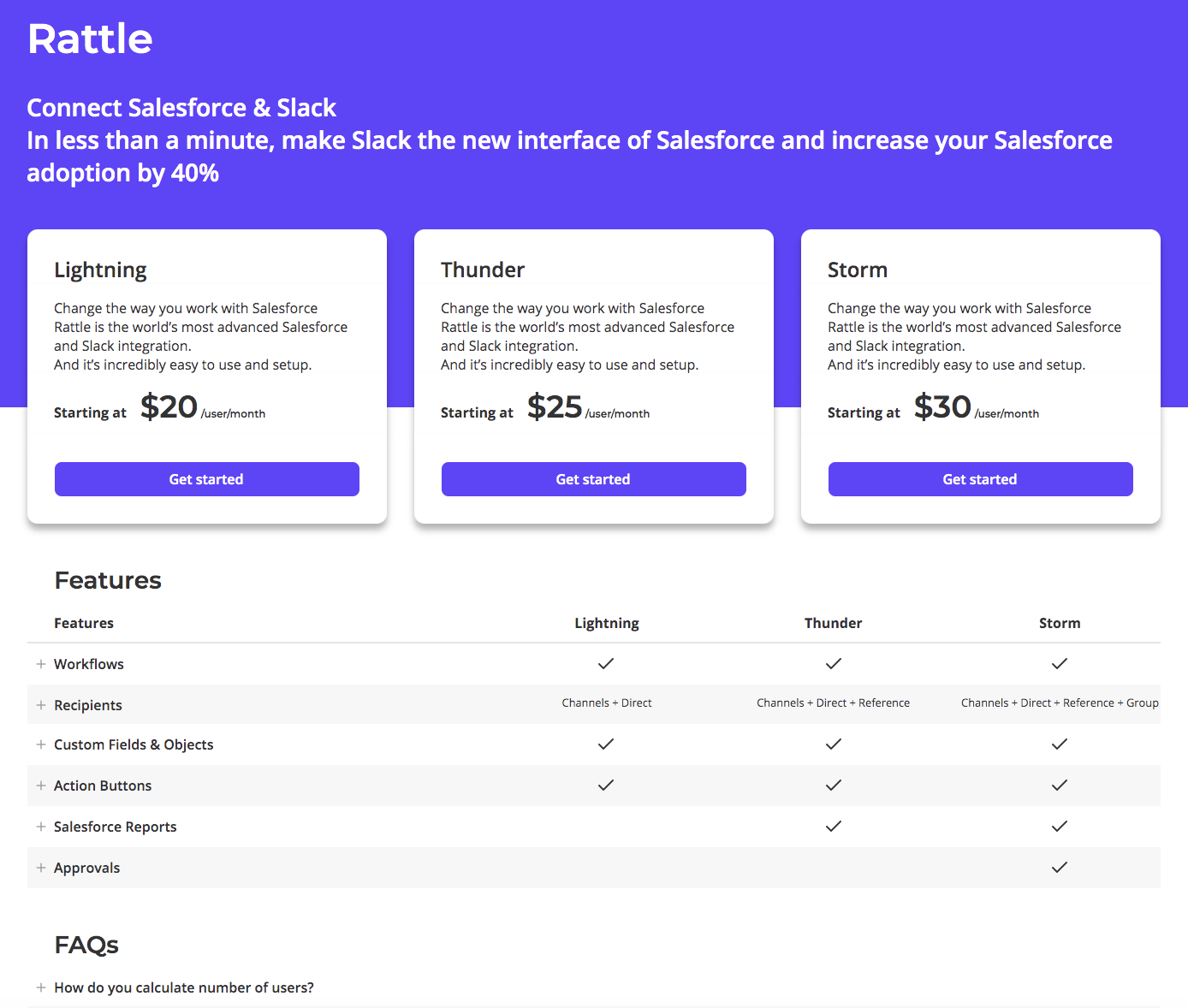The height and width of the screenshot is (1008, 1188).
Task: Expand the Action Buttons row
Action: click(x=41, y=786)
